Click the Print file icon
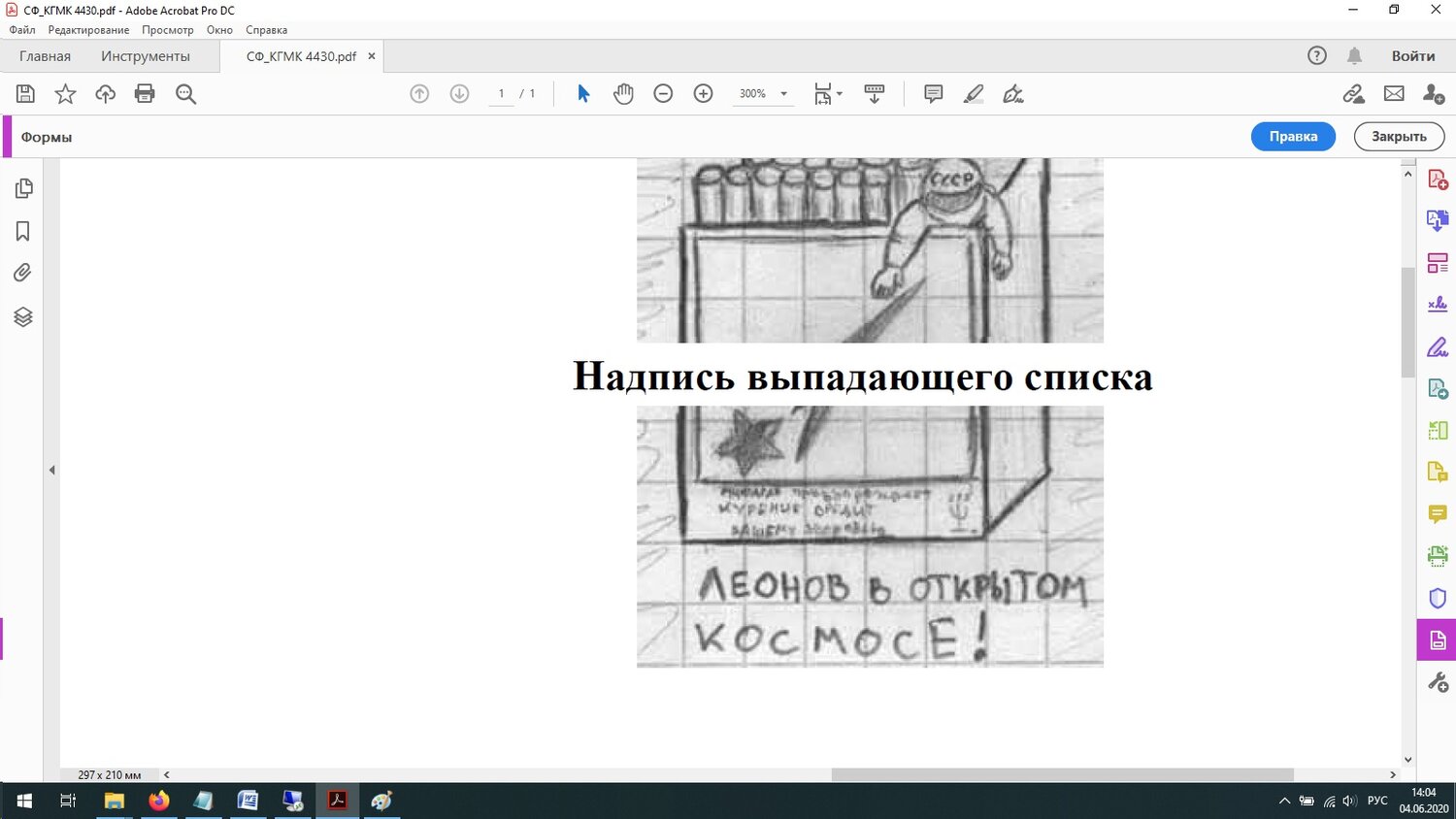The width and height of the screenshot is (1456, 819). (x=145, y=94)
